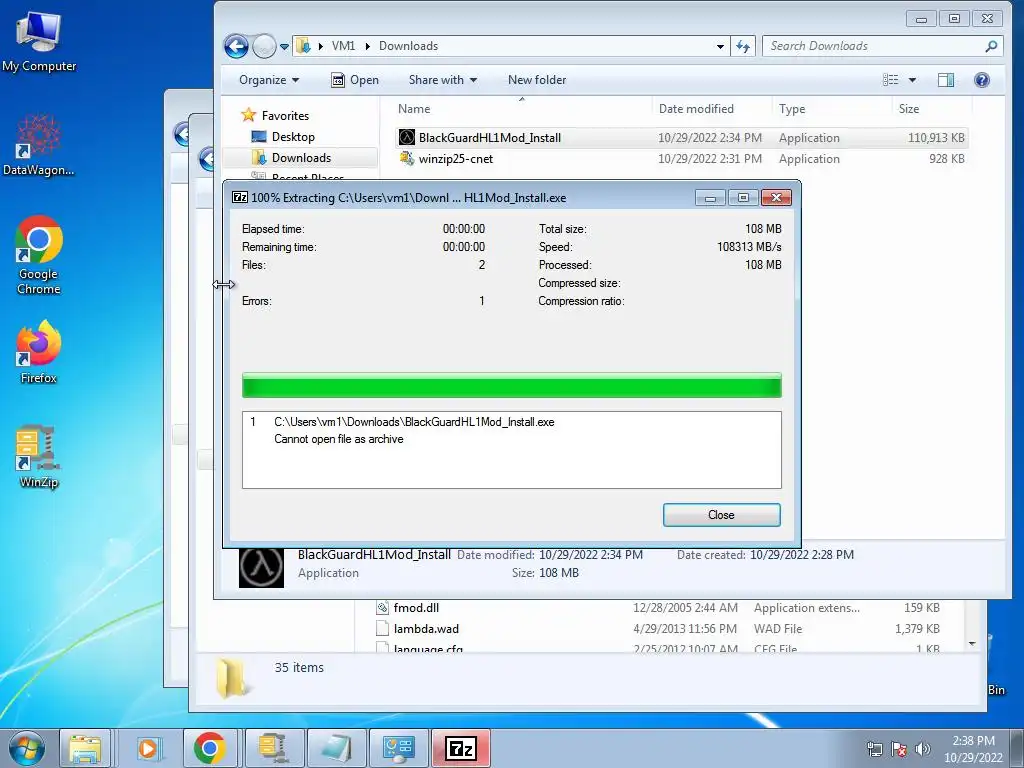This screenshot has width=1024, height=768.
Task: Go back in Downloads explorer window
Action: point(236,46)
